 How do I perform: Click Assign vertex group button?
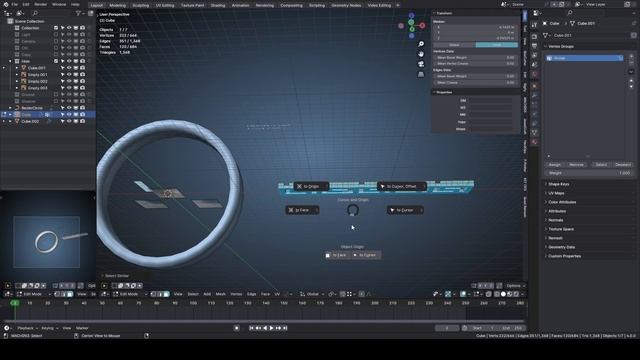(x=555, y=164)
